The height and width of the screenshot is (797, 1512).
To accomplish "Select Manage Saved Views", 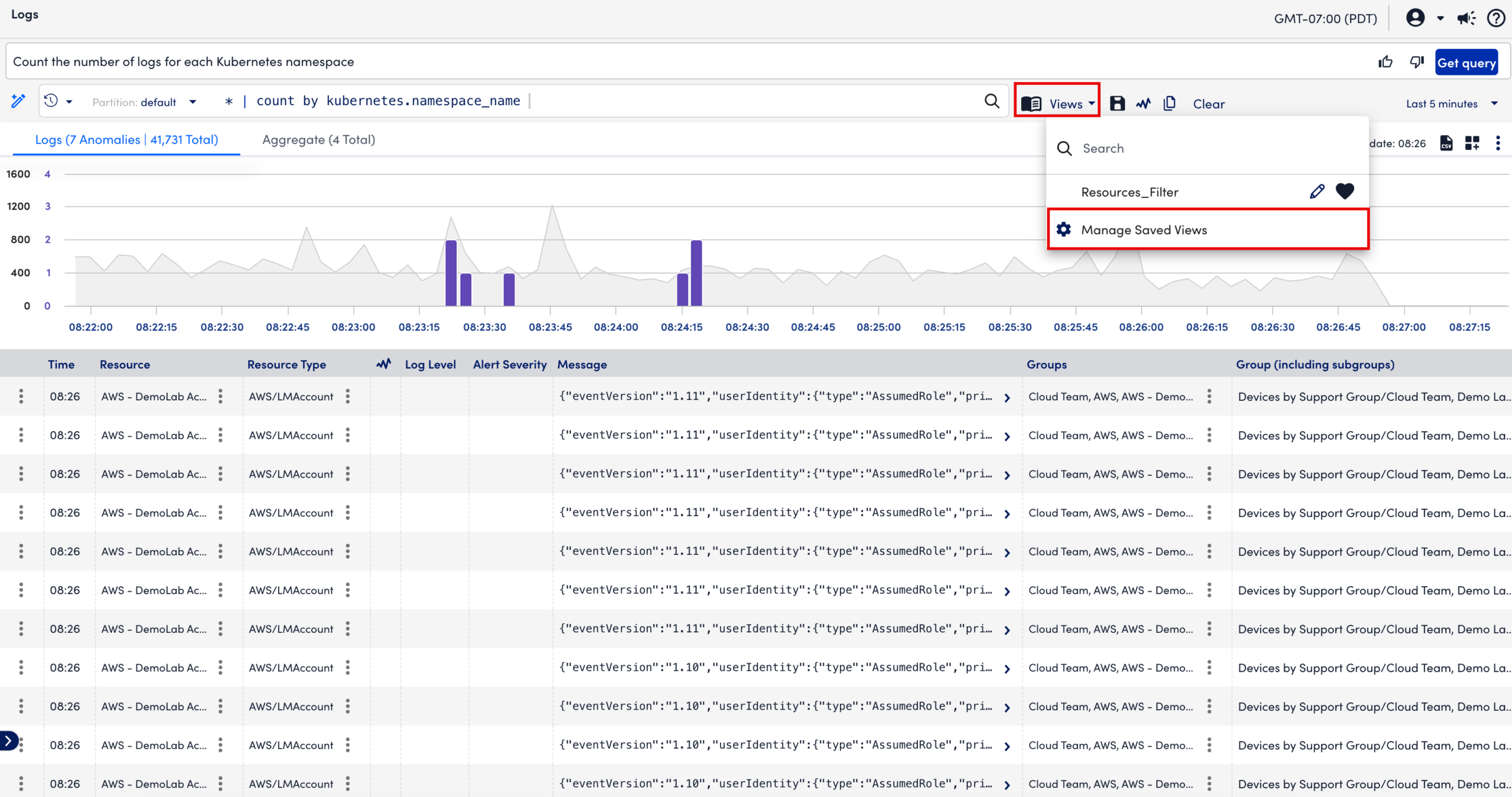I will click(x=1208, y=230).
